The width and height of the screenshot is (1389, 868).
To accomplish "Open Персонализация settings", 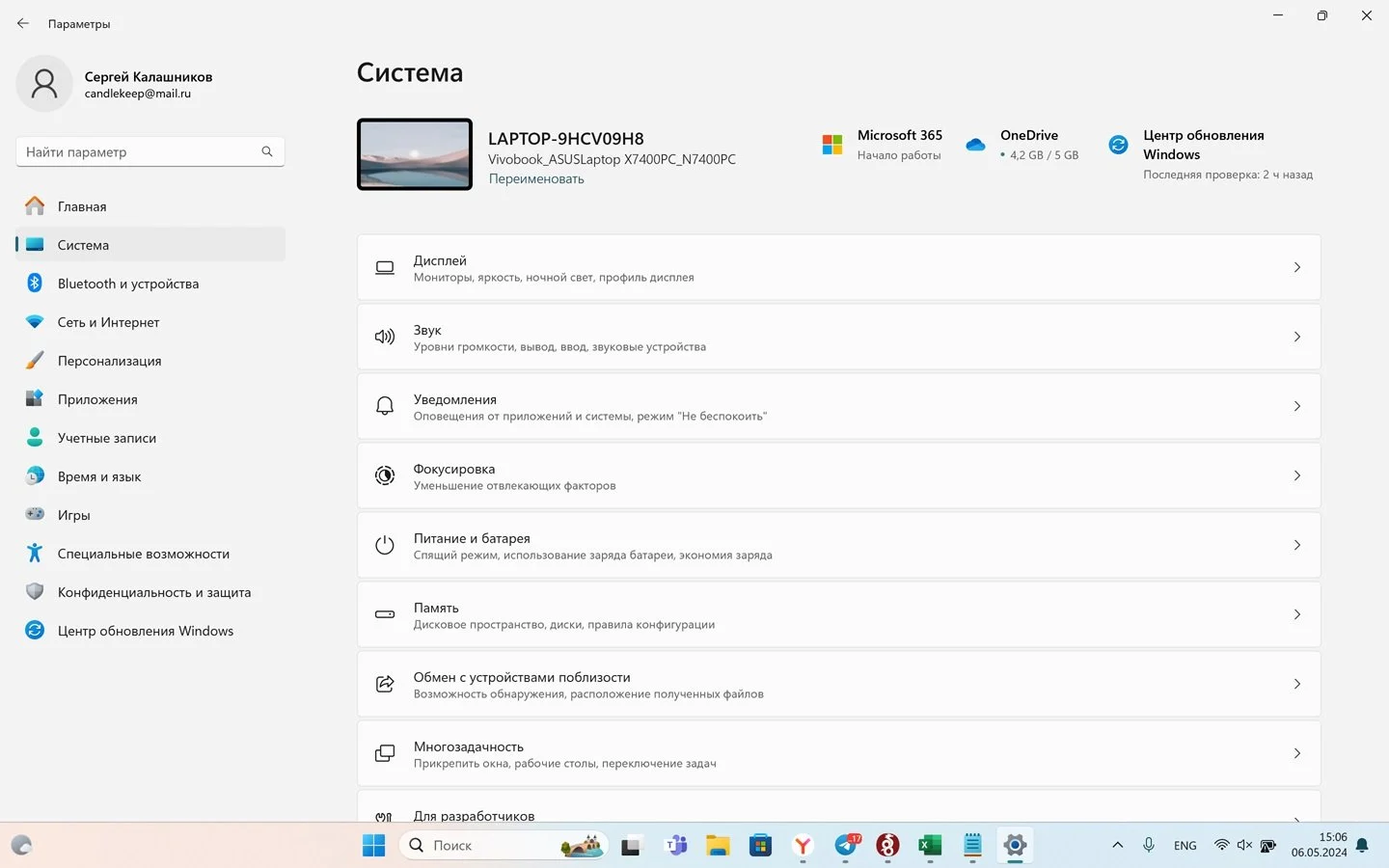I will tap(150, 361).
